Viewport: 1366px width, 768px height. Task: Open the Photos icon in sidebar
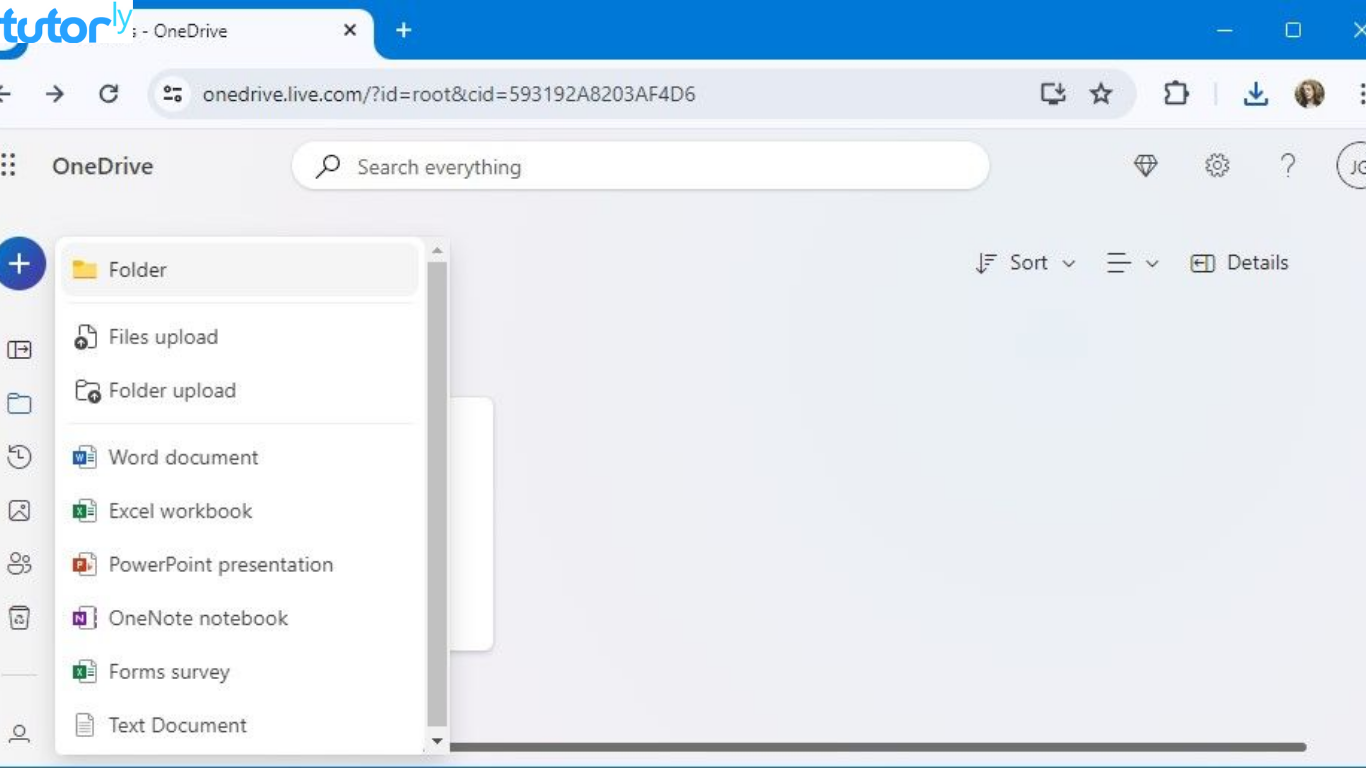click(19, 511)
